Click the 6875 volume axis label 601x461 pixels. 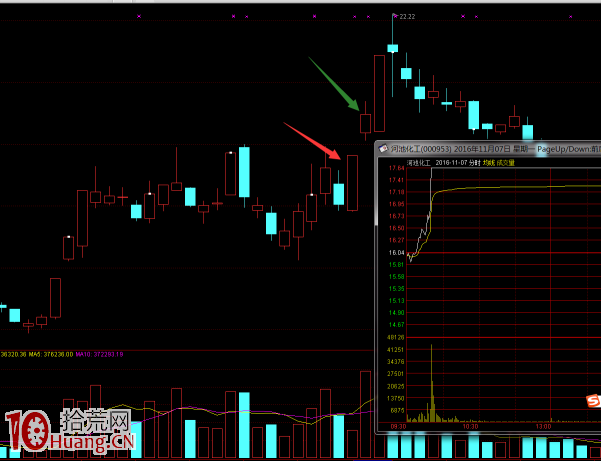click(x=397, y=410)
